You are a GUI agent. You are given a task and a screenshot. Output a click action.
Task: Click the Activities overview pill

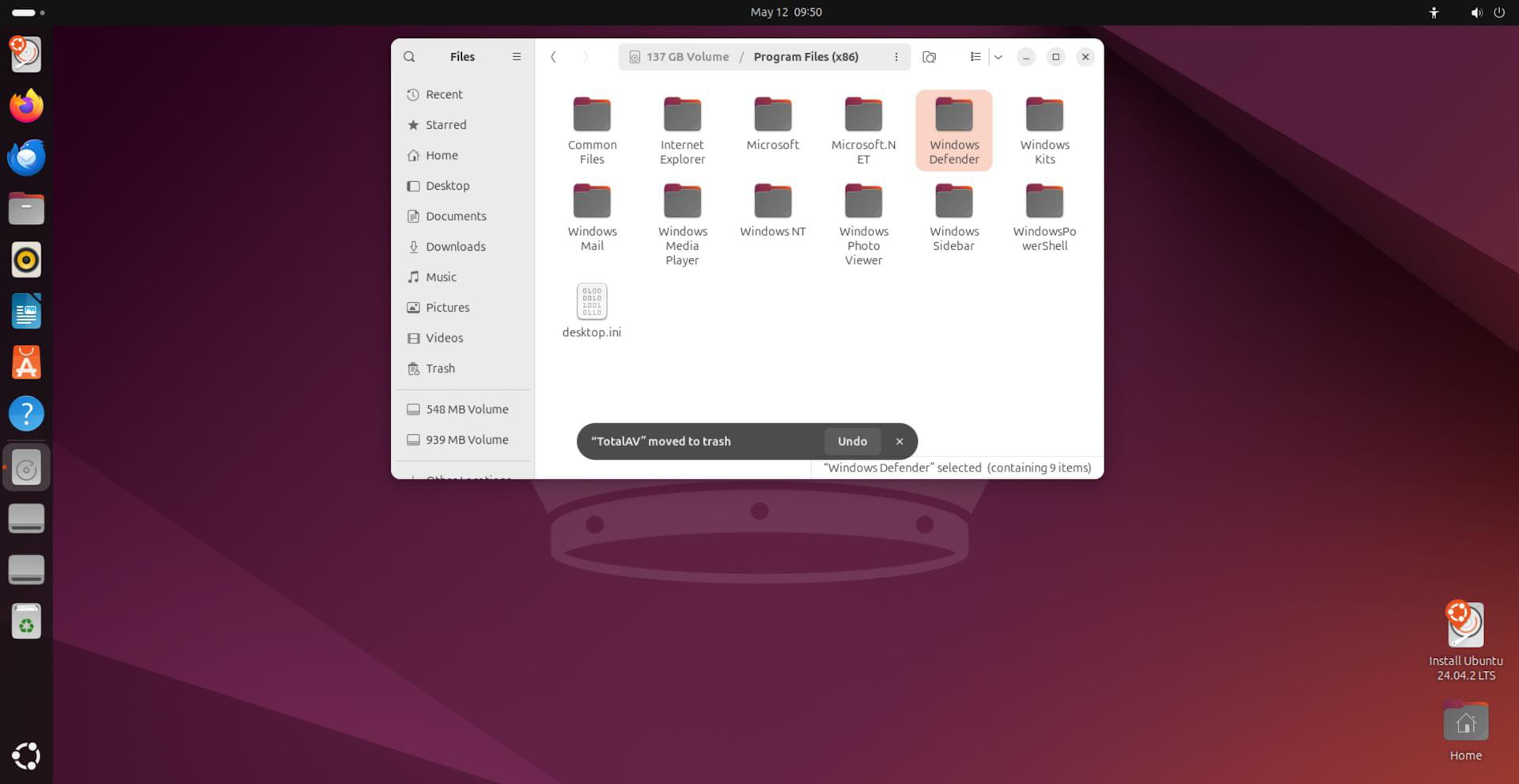point(28,13)
